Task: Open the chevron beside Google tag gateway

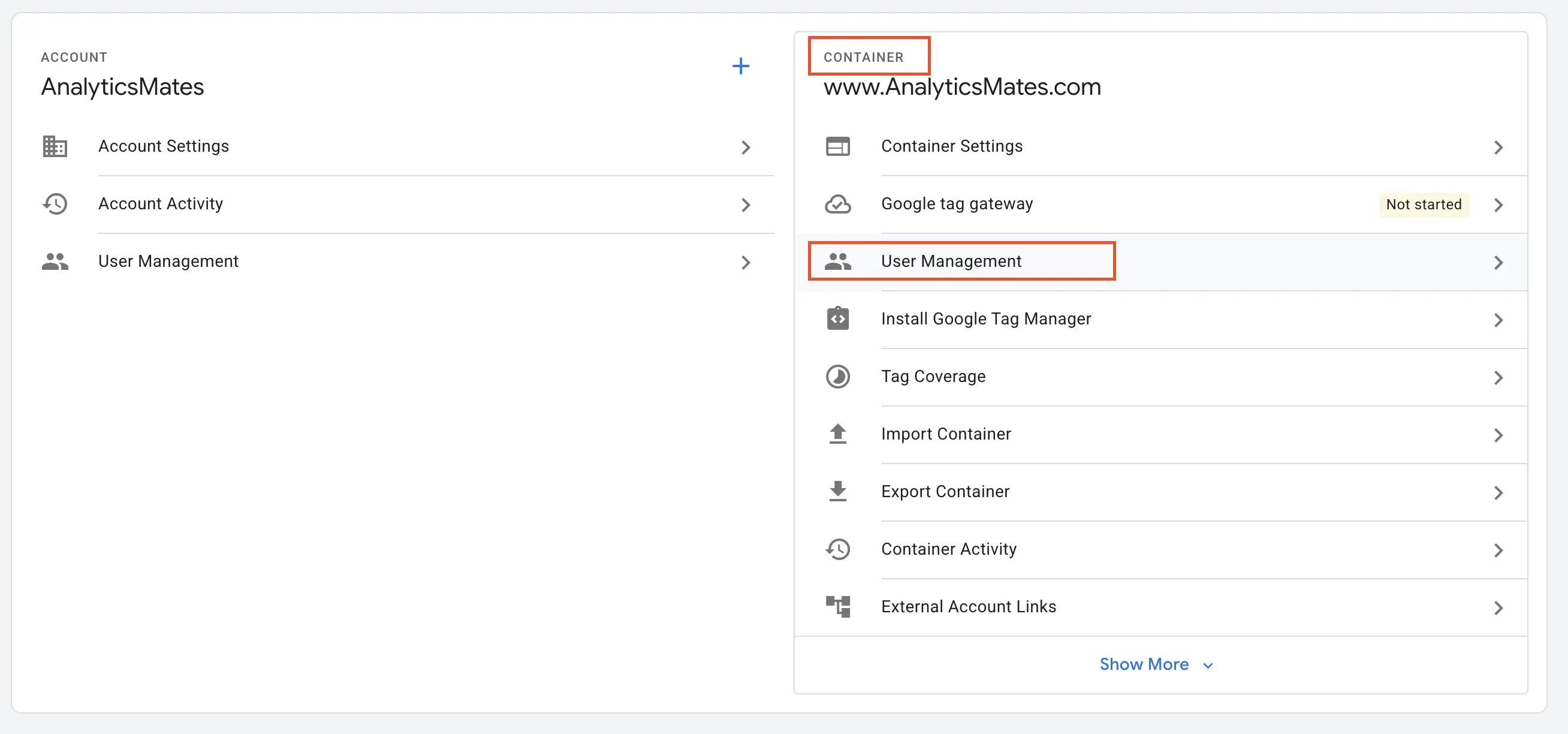Action: 1498,205
